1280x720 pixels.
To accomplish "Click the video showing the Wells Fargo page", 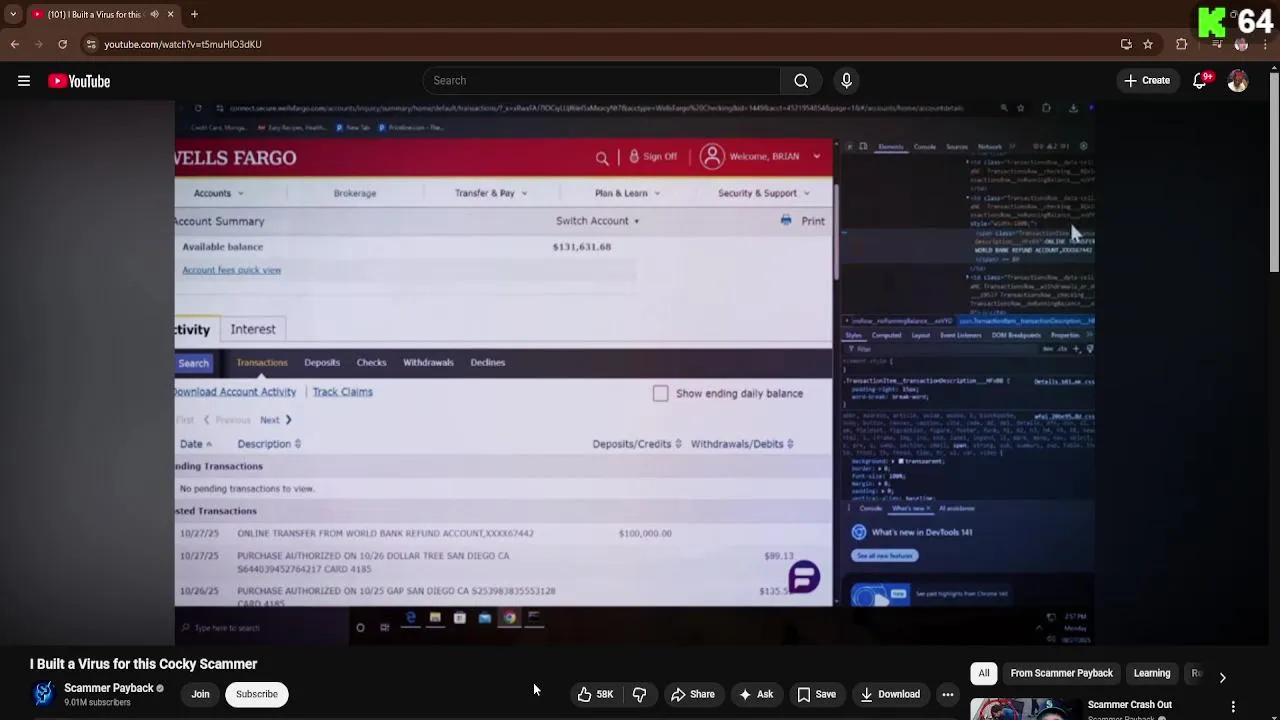I will [634, 372].
